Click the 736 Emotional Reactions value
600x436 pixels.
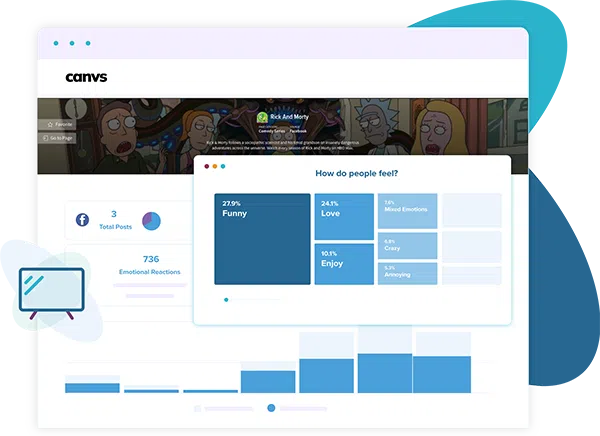click(151, 259)
